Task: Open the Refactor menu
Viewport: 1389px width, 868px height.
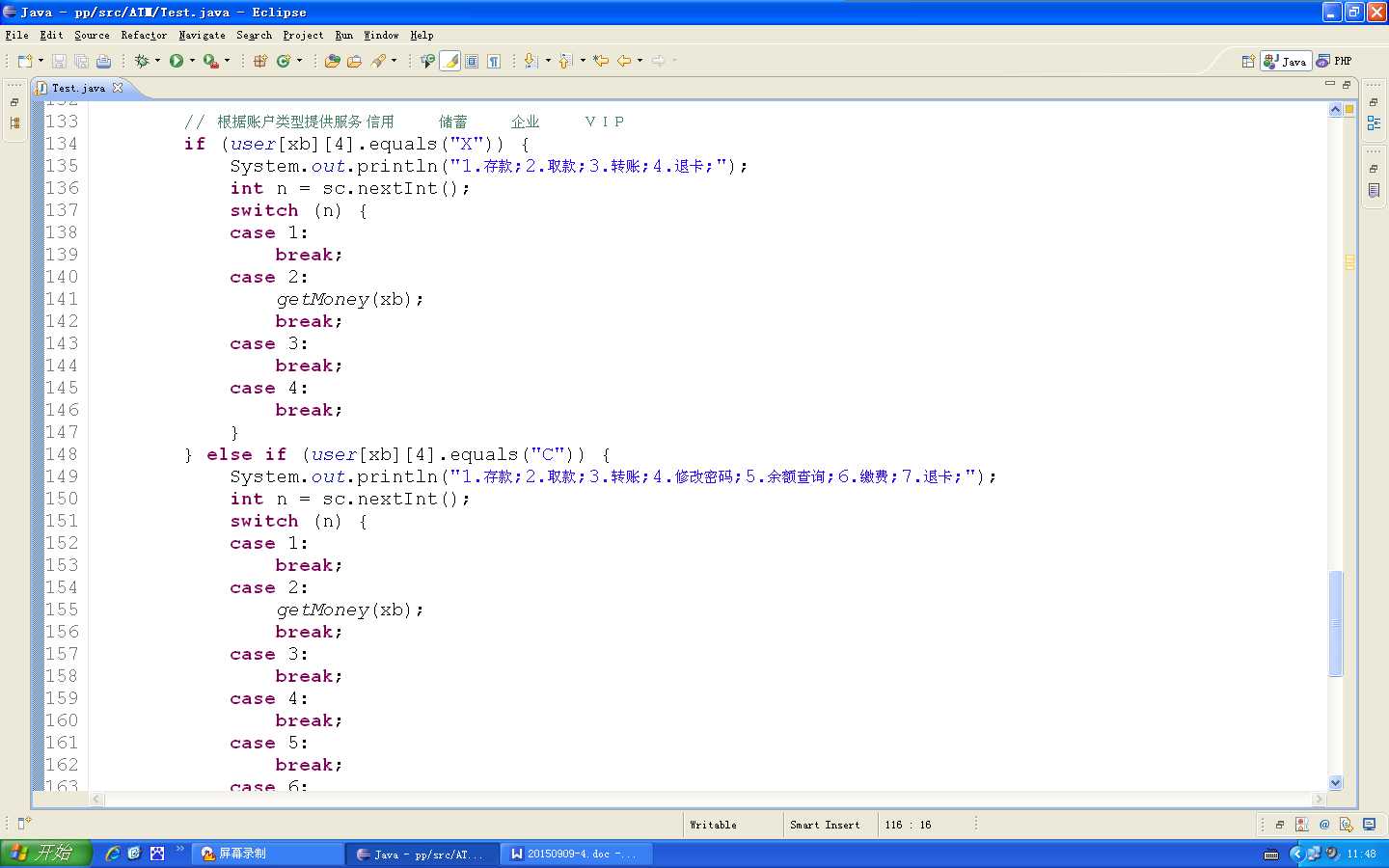Action: tap(144, 35)
